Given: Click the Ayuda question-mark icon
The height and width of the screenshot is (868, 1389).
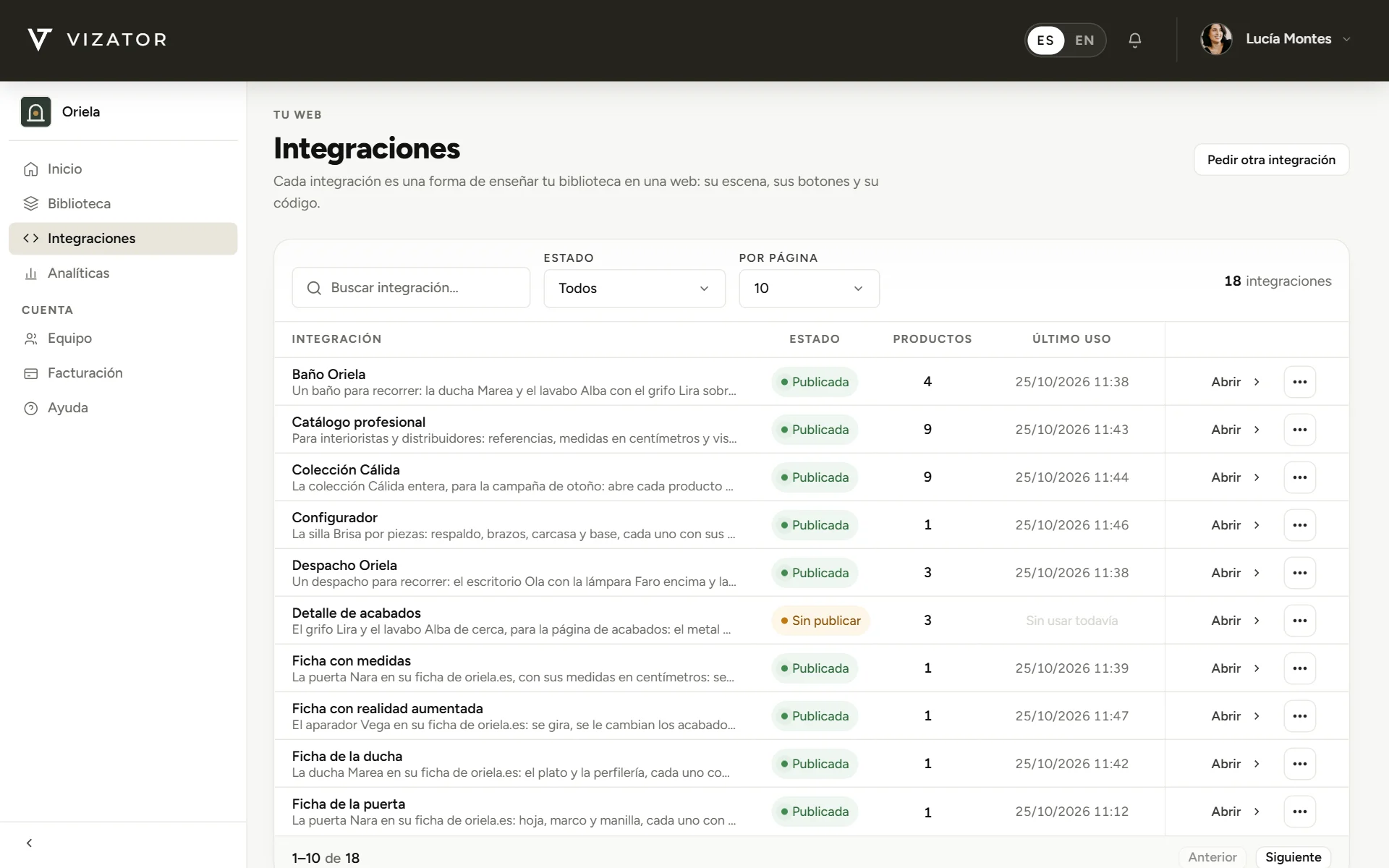Looking at the screenshot, I should (30, 408).
